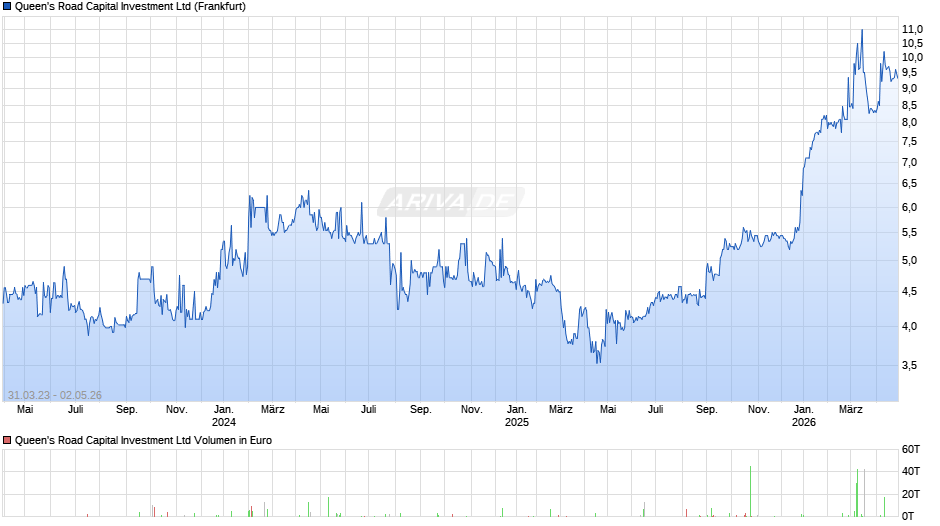Click the 40T volume axis label
The width and height of the screenshot is (940, 526).
point(911,471)
